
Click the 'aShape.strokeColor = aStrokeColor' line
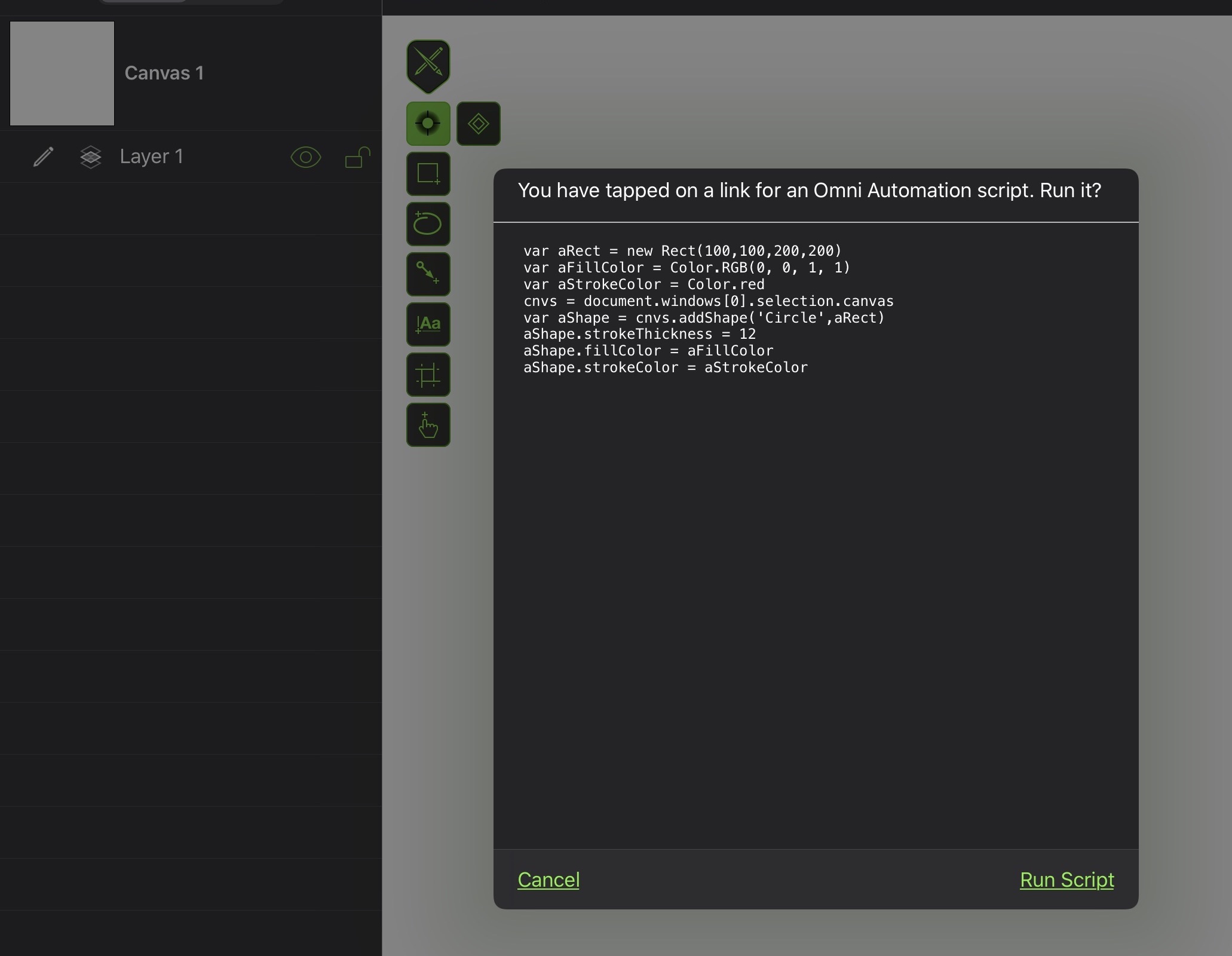pos(666,367)
